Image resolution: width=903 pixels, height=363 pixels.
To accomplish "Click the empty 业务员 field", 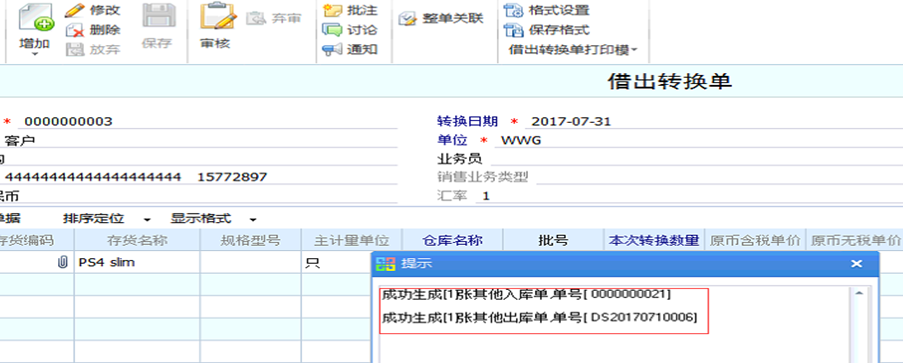I will (696, 159).
